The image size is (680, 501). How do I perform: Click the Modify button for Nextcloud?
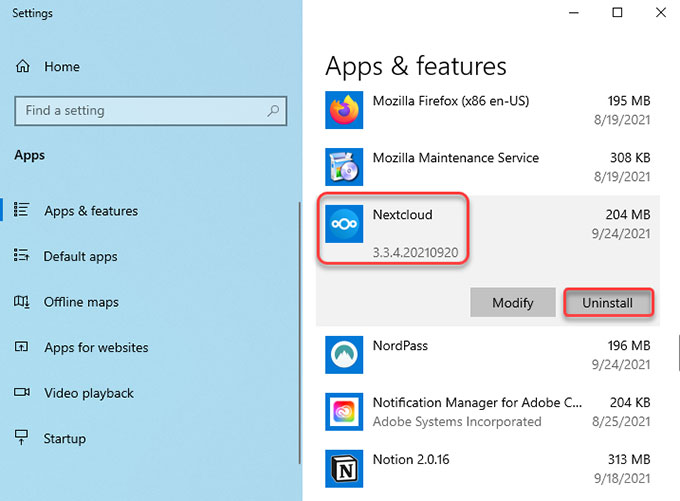coord(513,302)
